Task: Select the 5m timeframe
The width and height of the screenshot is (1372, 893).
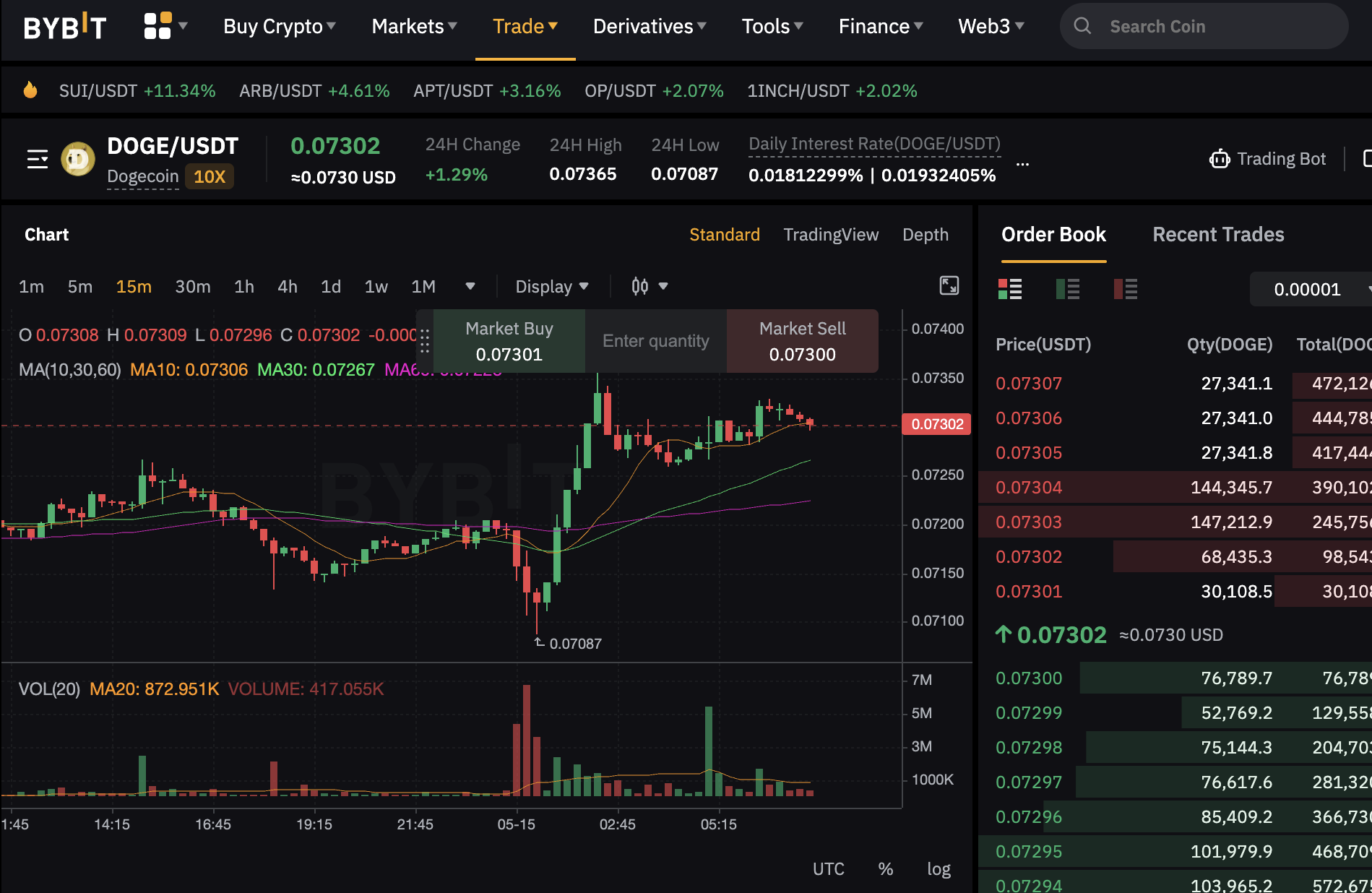Action: [80, 287]
